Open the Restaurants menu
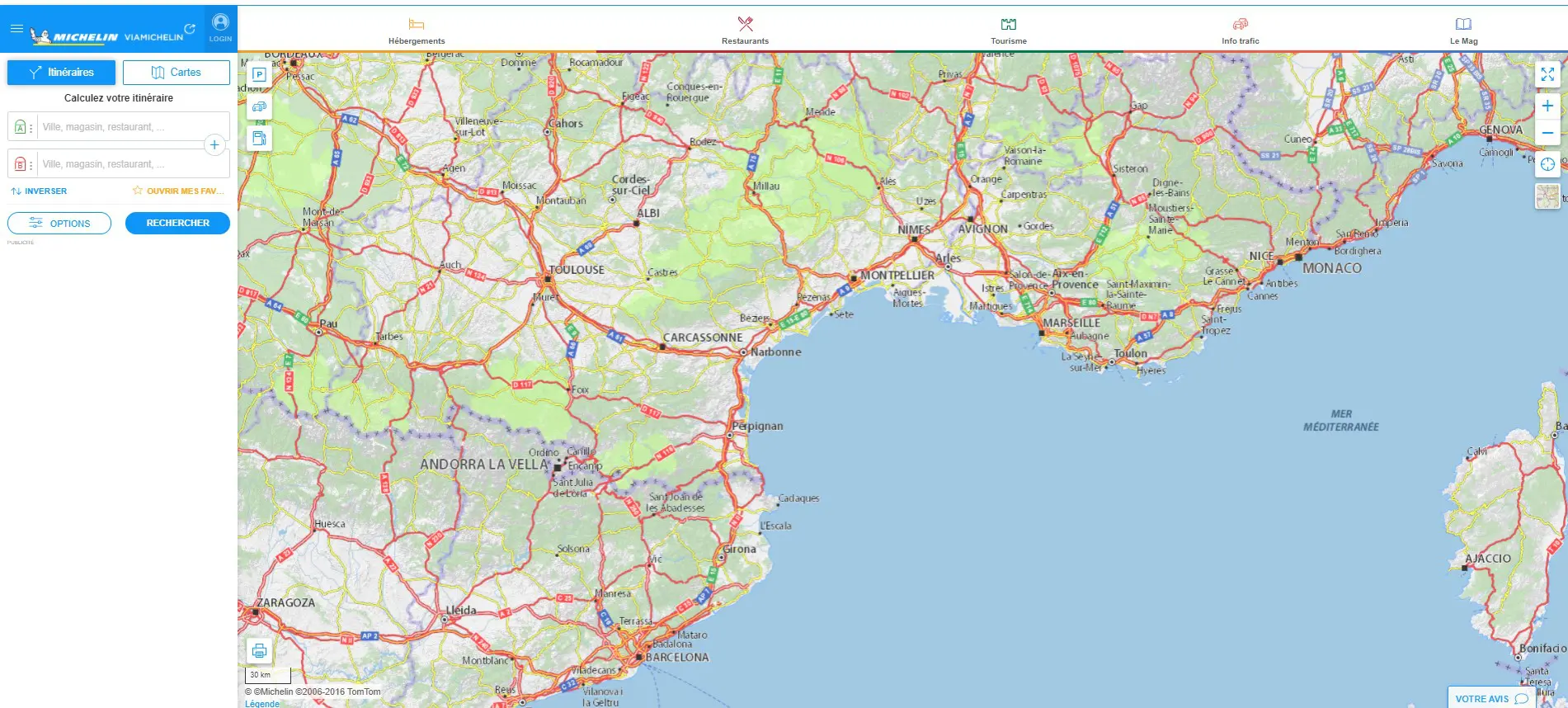This screenshot has width=1568, height=708. point(745,30)
